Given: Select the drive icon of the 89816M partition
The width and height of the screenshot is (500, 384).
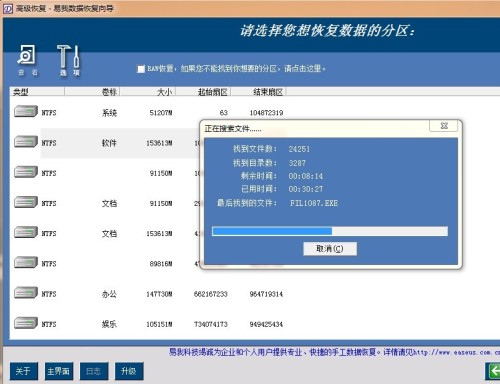Looking at the screenshot, I should tap(26, 263).
